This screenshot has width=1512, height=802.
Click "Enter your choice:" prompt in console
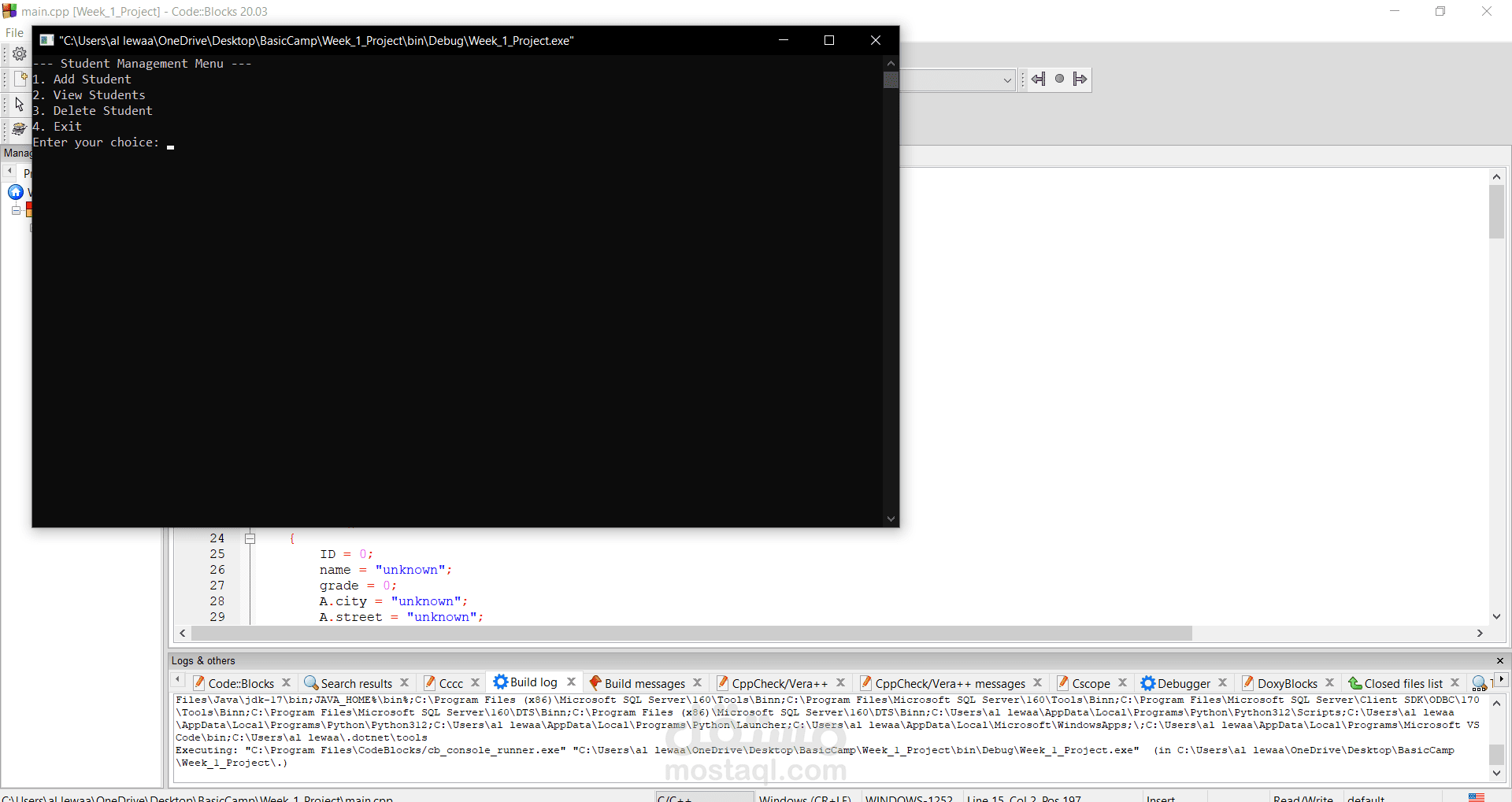coord(96,142)
